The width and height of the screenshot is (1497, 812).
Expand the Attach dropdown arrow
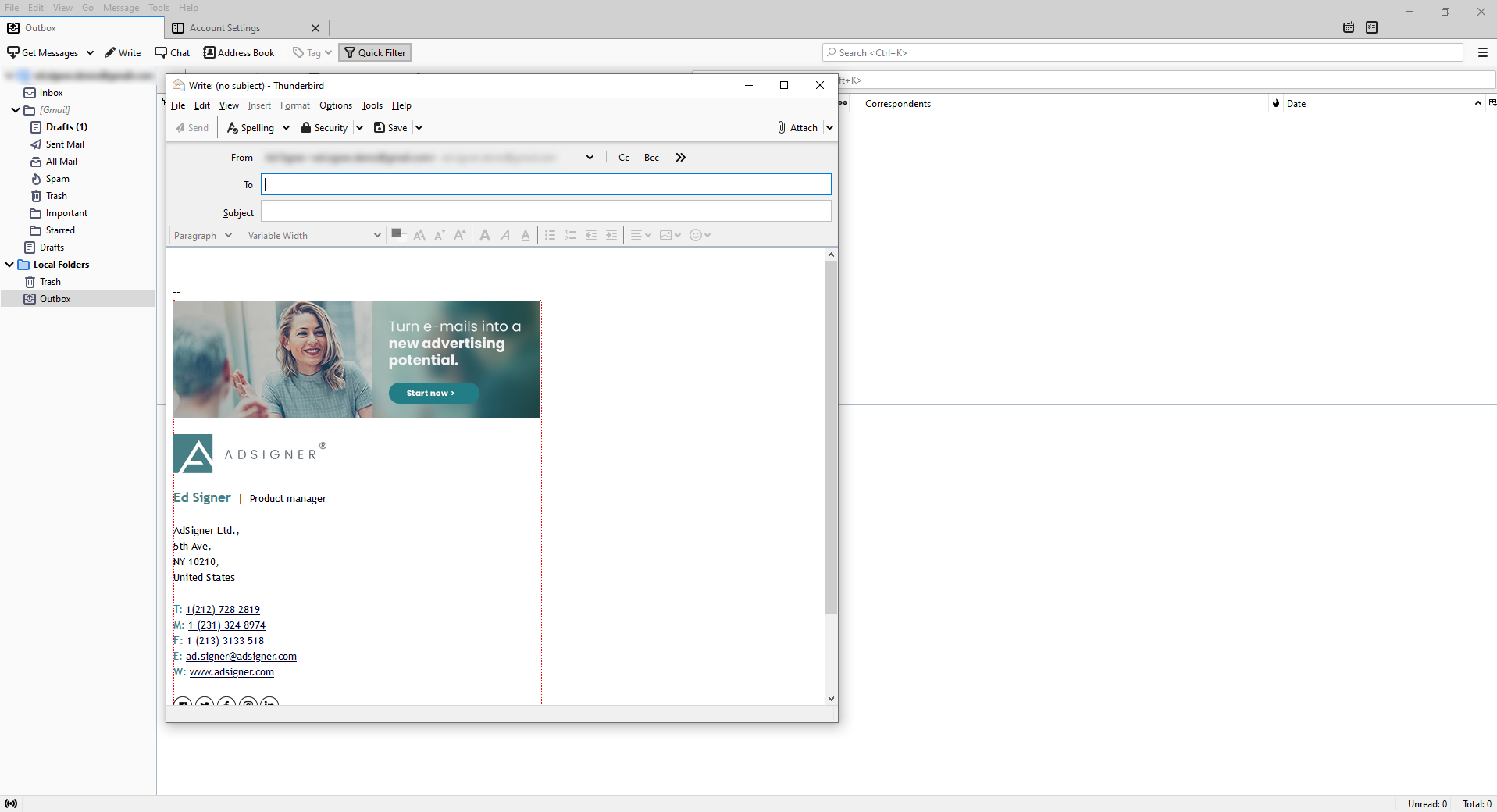[x=829, y=128]
